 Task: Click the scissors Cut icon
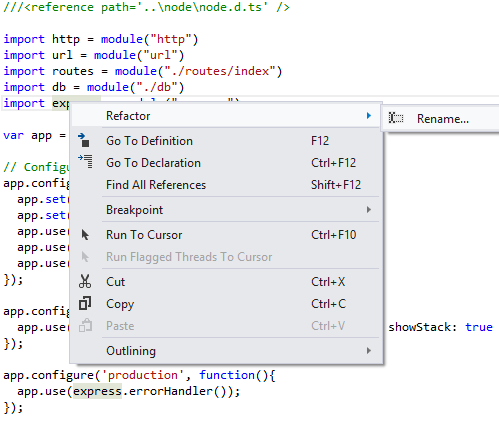[85, 281]
